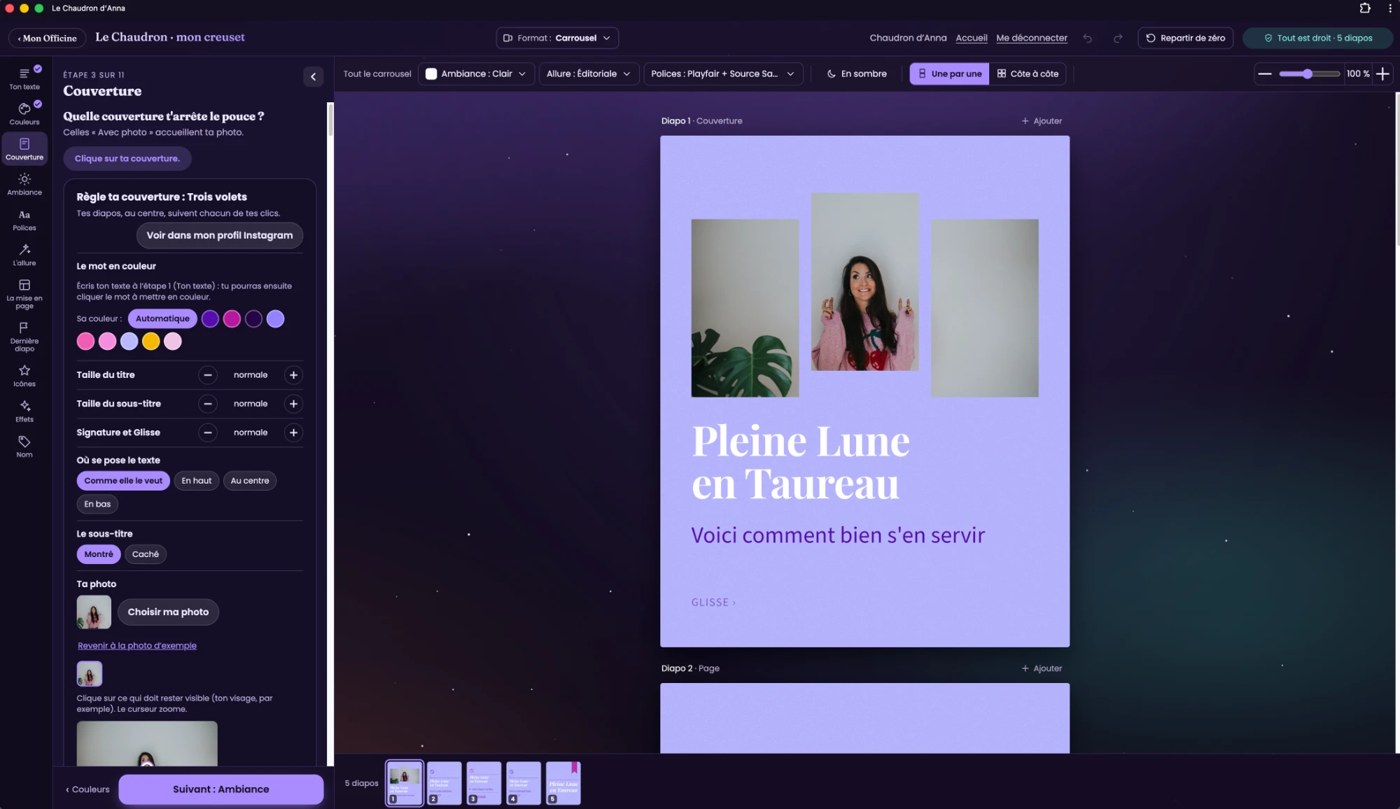Open the Couleurs step in sidebar
This screenshot has height=809, width=1400.
(x=24, y=113)
